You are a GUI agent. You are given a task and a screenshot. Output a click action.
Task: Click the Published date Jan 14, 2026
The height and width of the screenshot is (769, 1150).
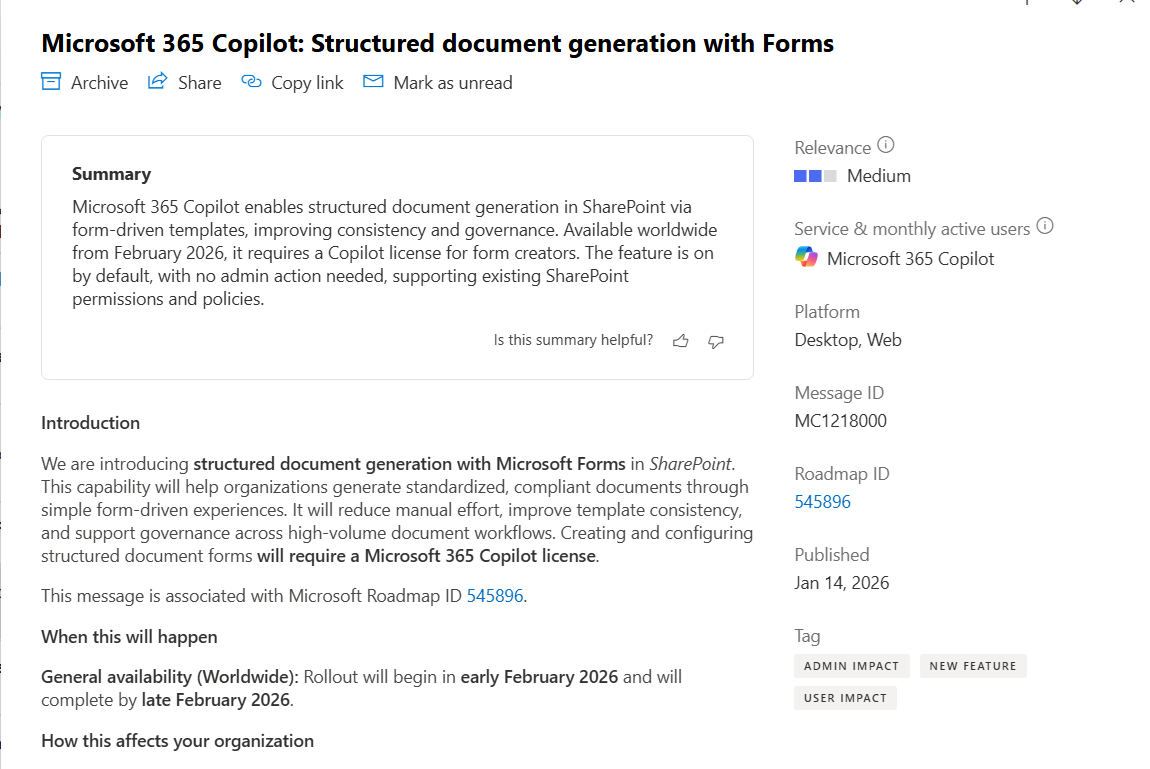pyautogui.click(x=841, y=584)
